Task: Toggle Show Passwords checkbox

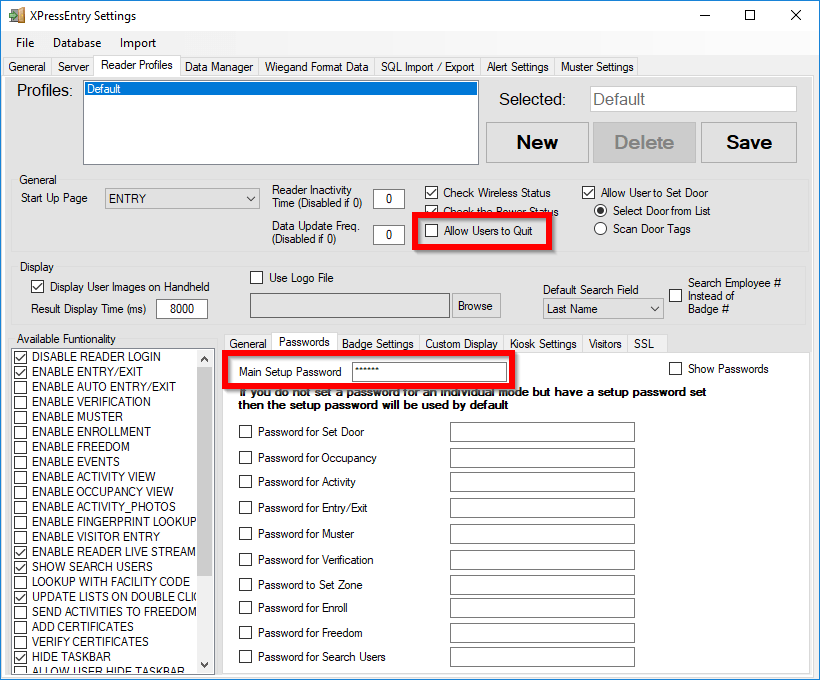Action: pyautogui.click(x=676, y=369)
